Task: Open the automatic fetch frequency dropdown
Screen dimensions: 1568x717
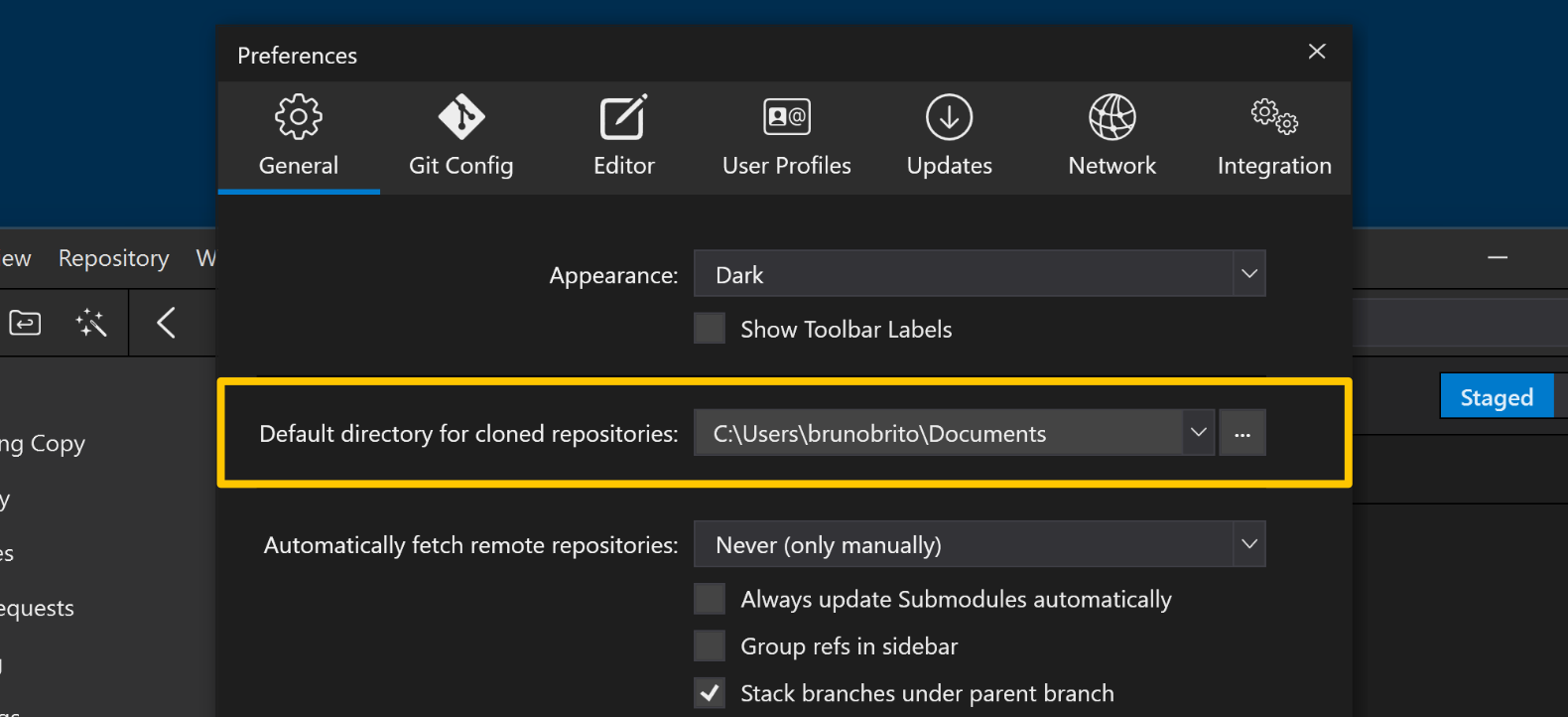Action: pos(1248,544)
